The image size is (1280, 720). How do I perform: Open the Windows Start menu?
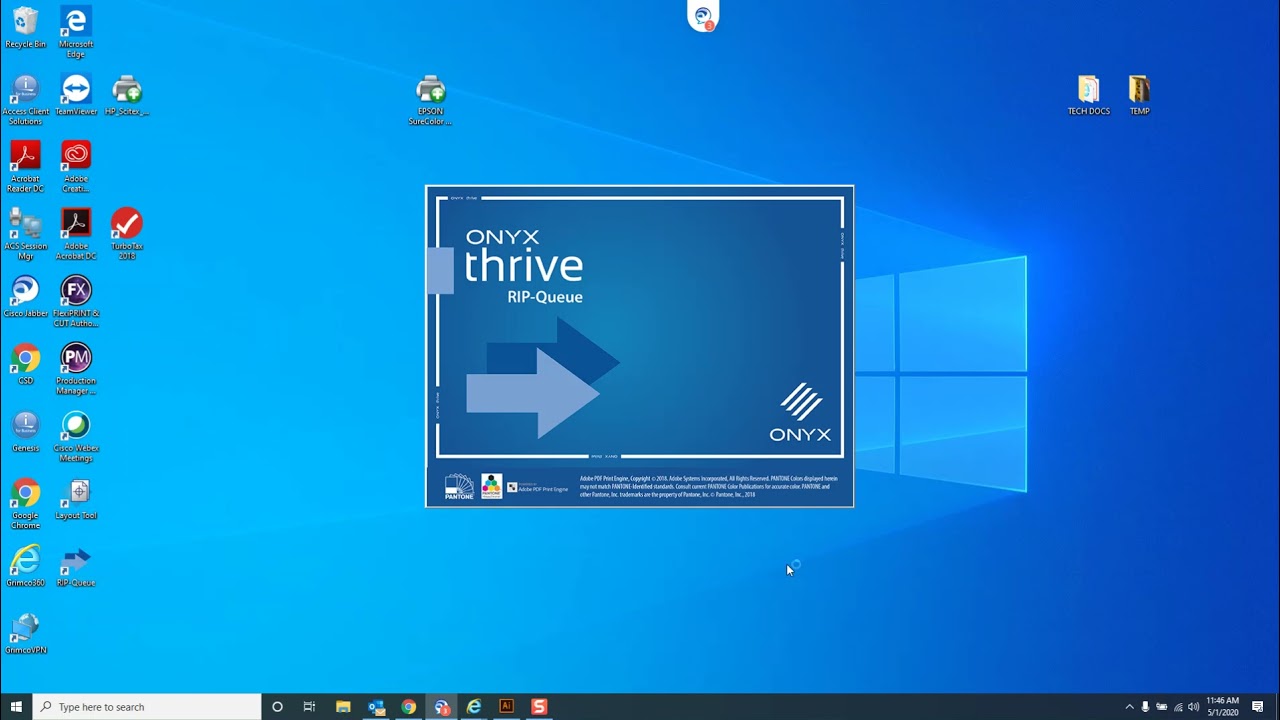(16, 707)
